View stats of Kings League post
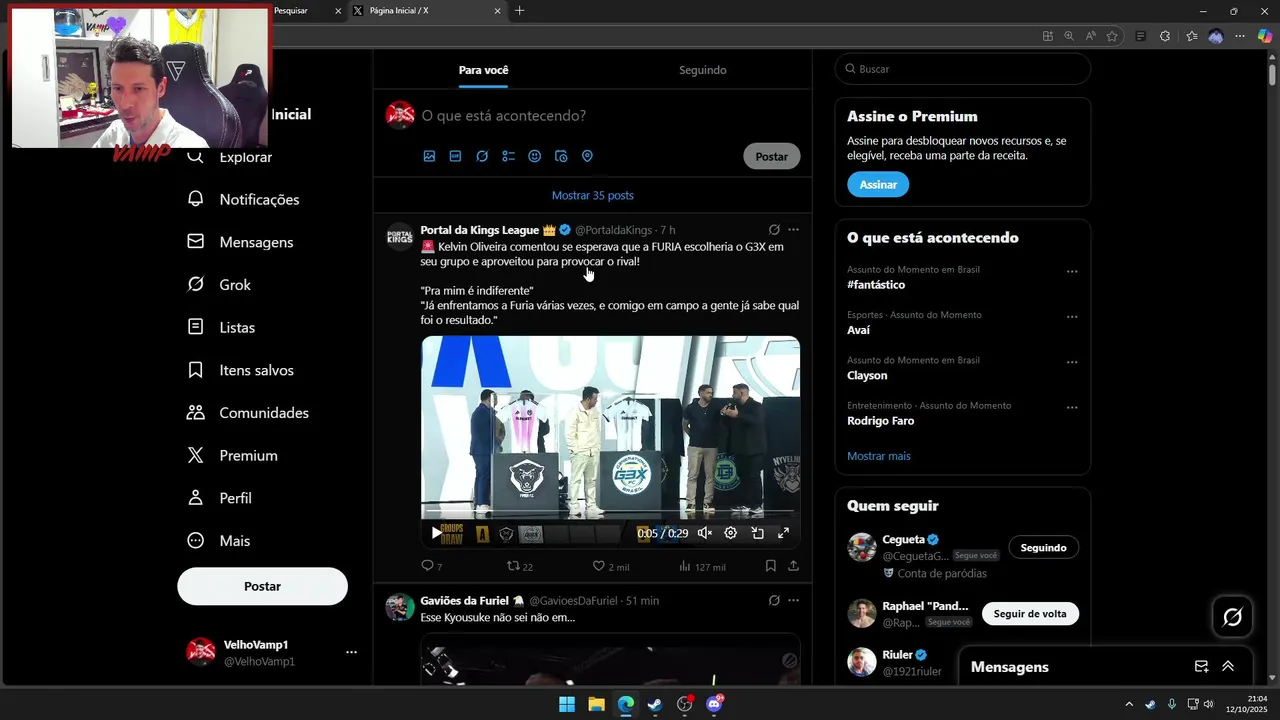 click(702, 566)
